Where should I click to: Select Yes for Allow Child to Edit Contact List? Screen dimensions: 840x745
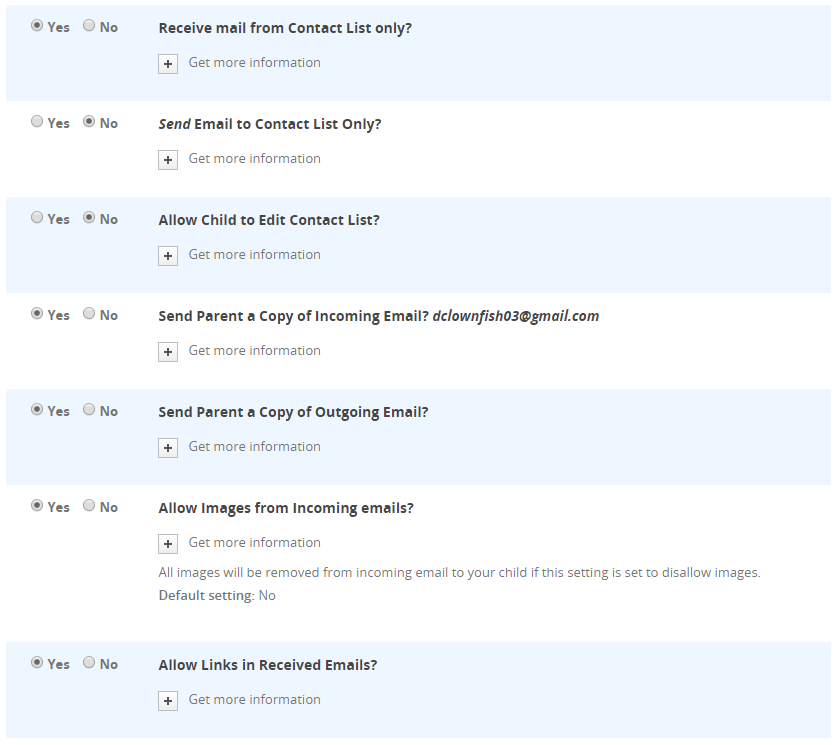tap(37, 218)
